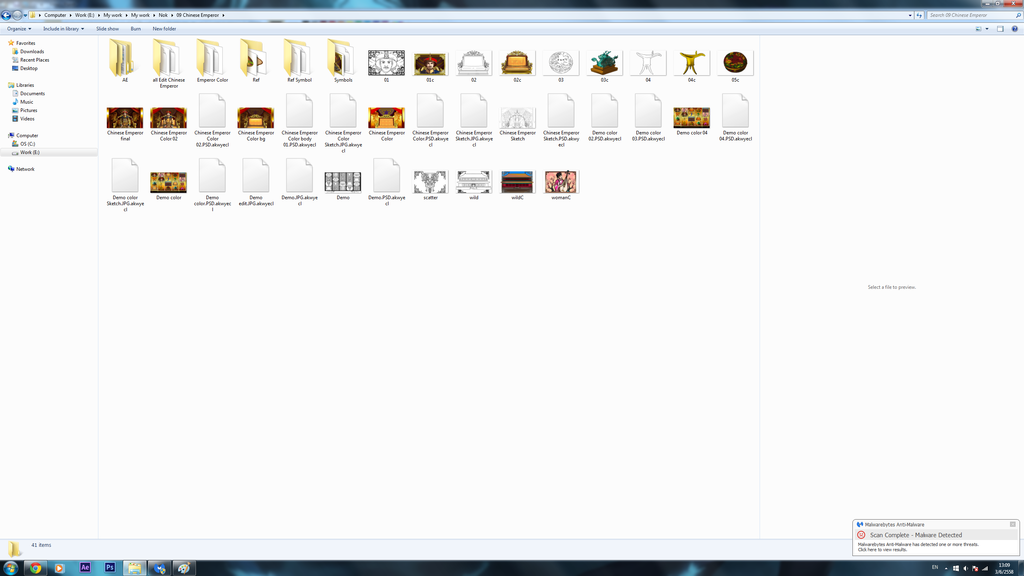Select the wild image thumbnail

pos(473,184)
